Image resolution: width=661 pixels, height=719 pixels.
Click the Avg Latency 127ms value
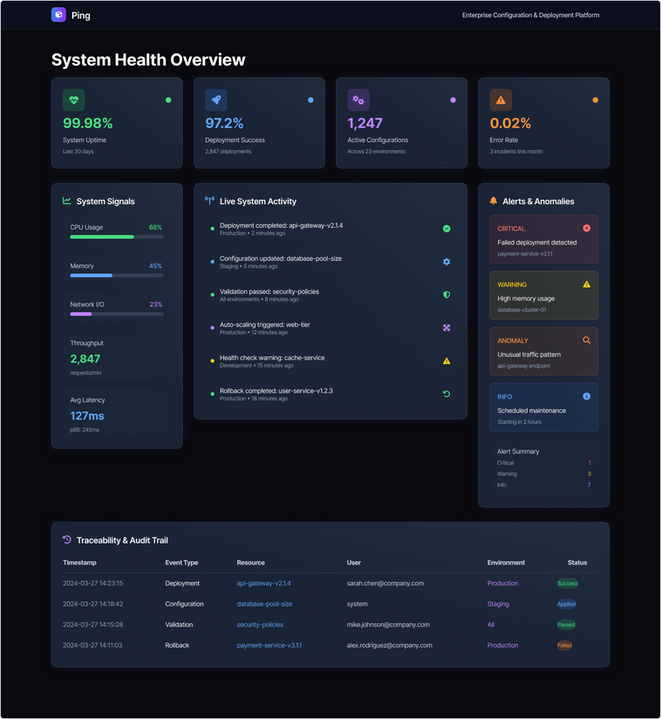(x=87, y=416)
